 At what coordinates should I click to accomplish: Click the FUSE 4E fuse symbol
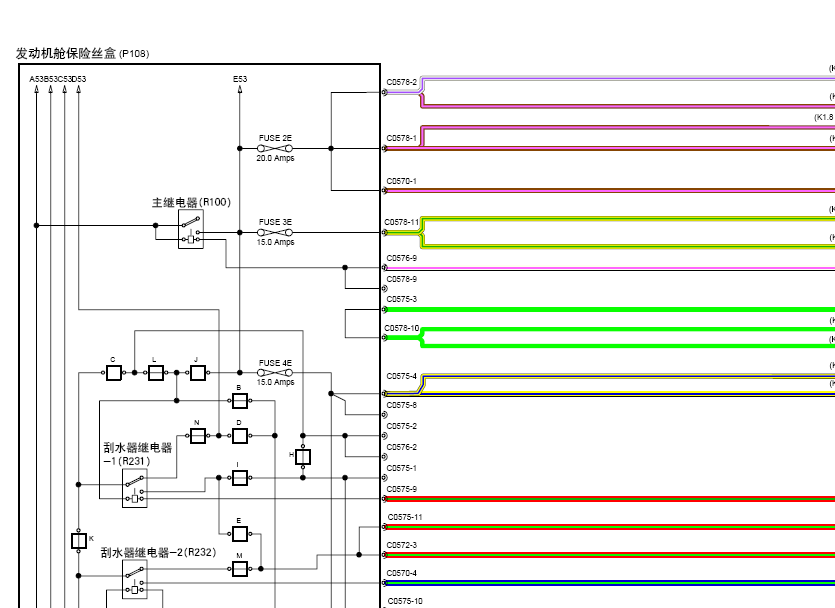[275, 373]
